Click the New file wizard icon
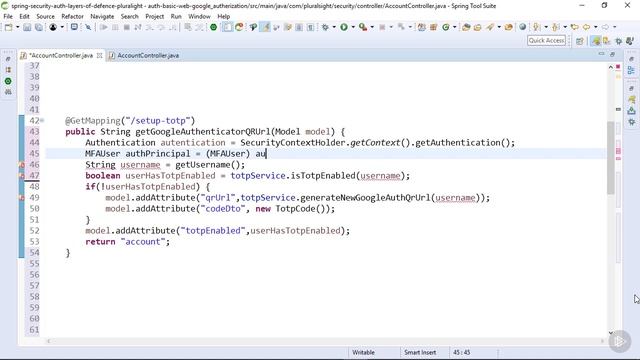This screenshot has width=640, height=360. click(x=8, y=27)
